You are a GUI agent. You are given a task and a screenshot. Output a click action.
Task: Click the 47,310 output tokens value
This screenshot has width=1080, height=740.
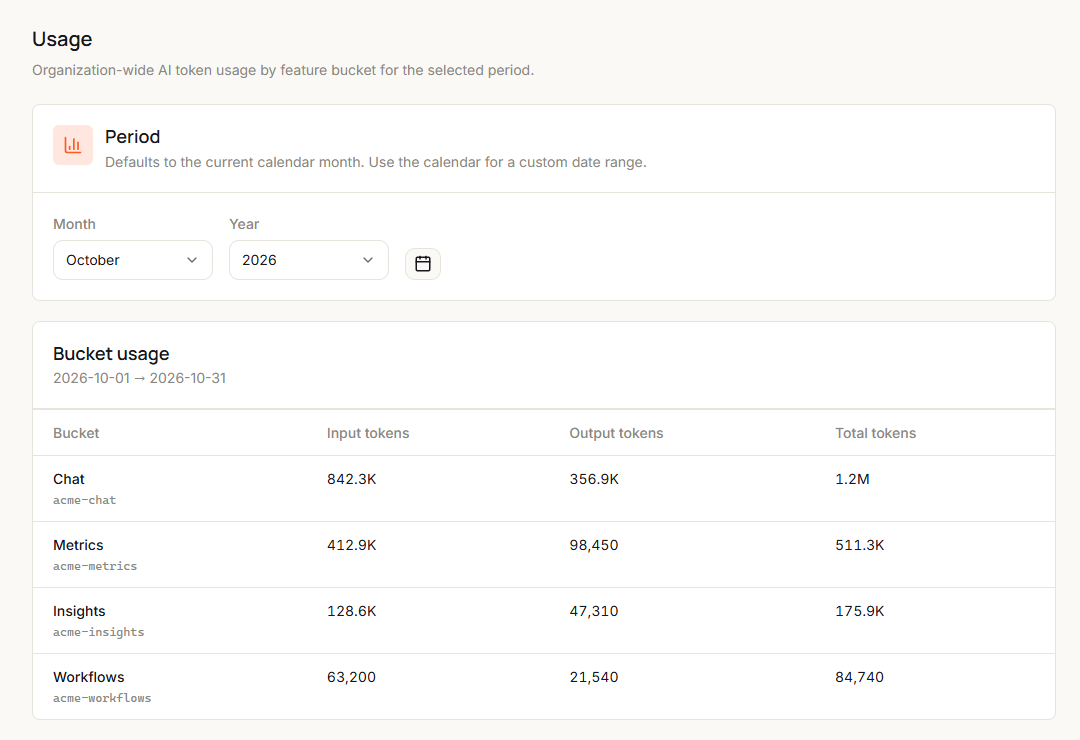click(594, 611)
